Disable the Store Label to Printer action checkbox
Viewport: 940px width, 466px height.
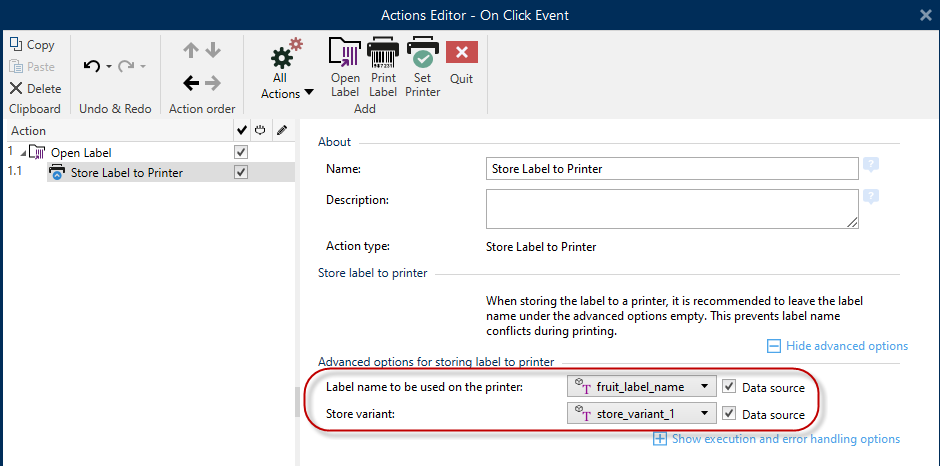click(240, 172)
